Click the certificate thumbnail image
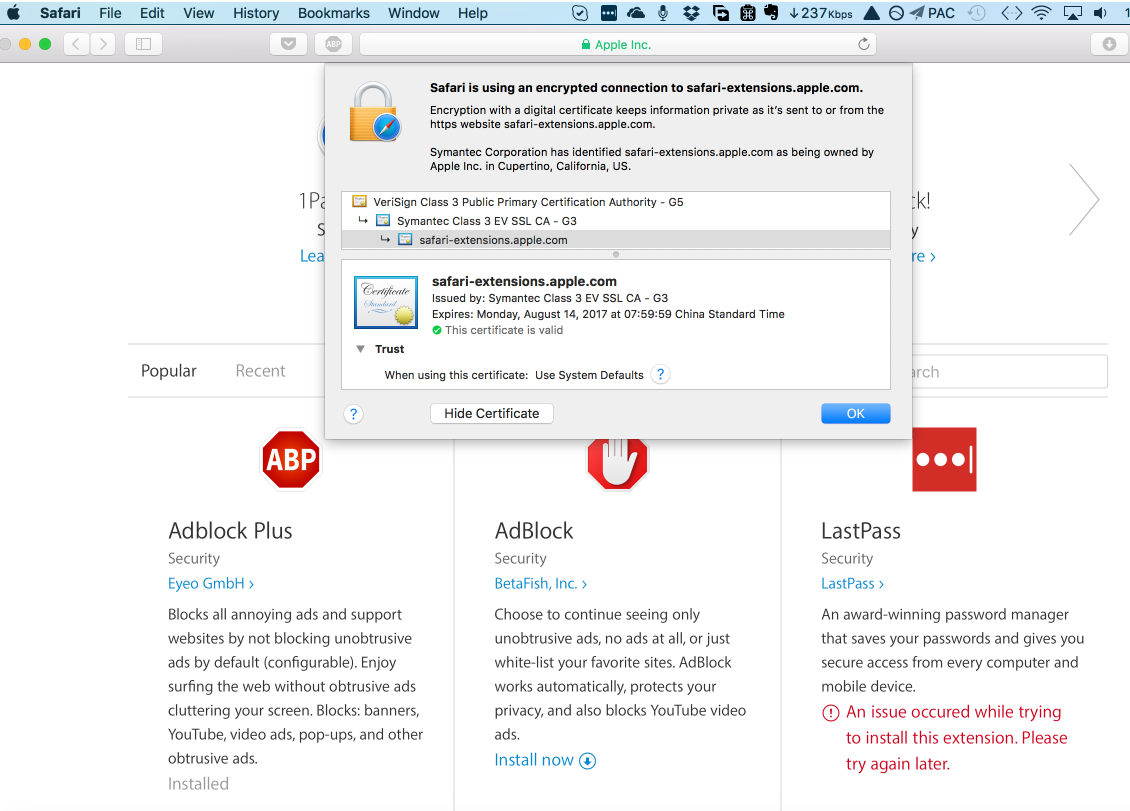This screenshot has height=811, width=1130. point(386,302)
